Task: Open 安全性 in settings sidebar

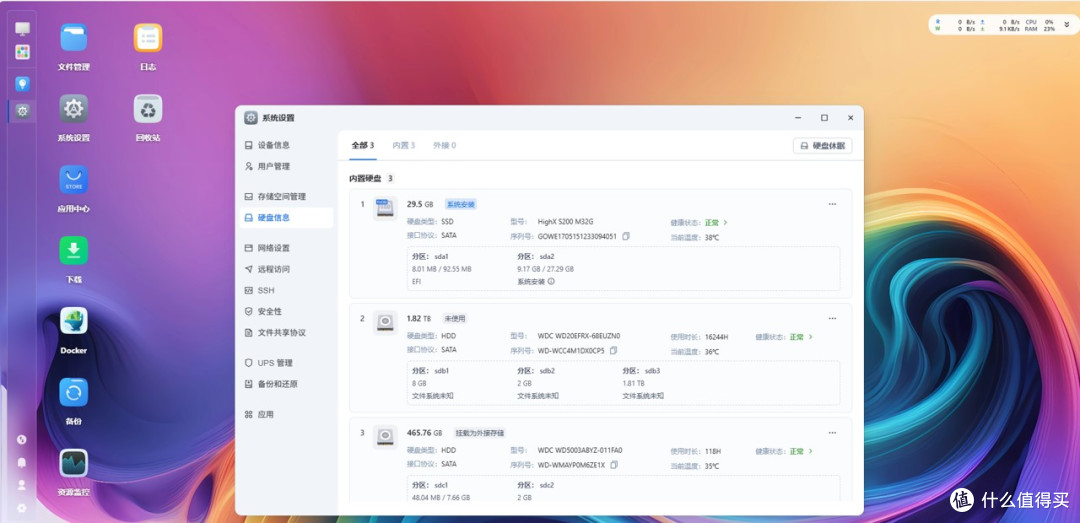Action: (x=286, y=311)
